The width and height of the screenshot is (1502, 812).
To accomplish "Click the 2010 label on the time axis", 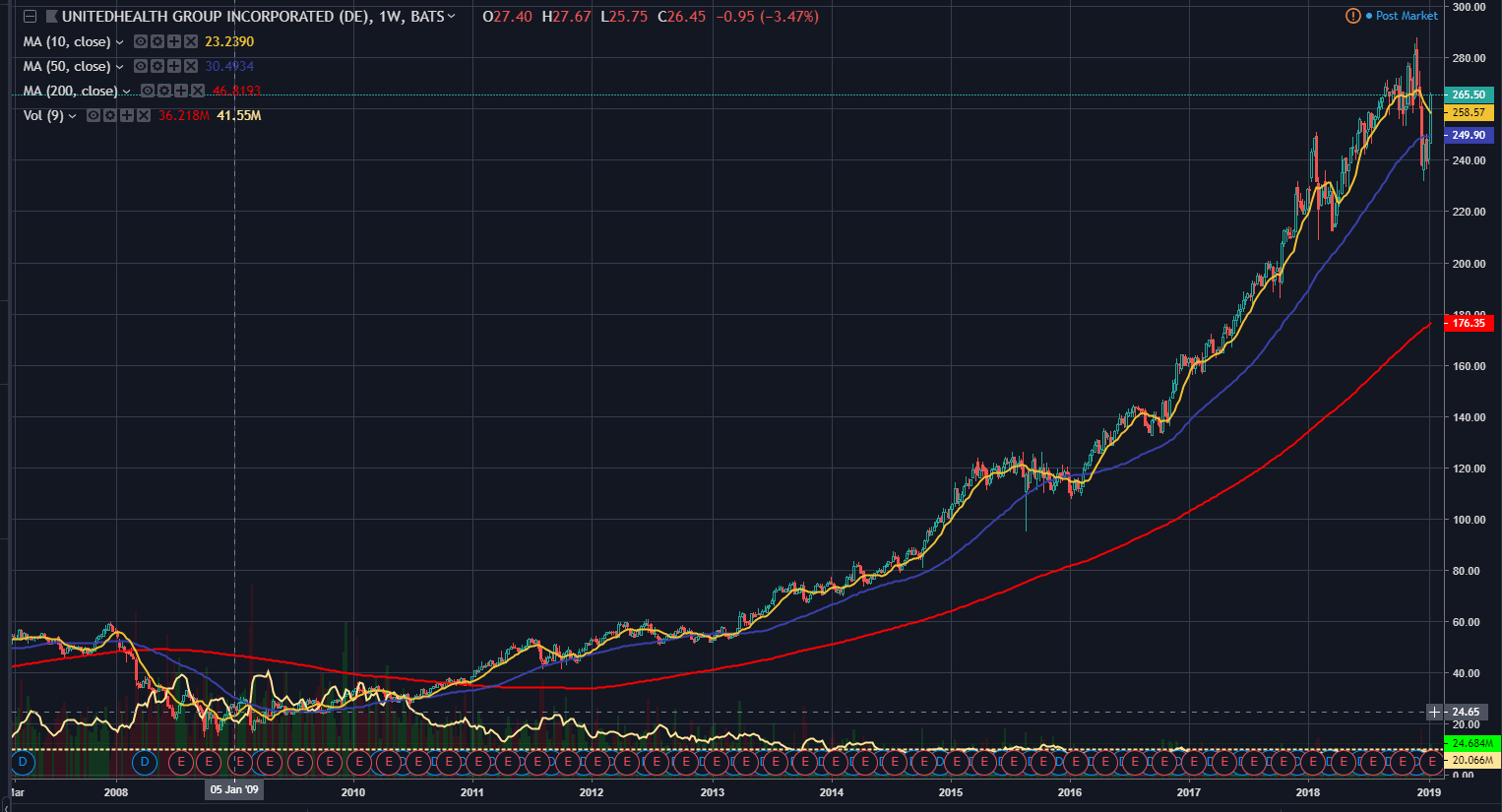I will [x=352, y=792].
